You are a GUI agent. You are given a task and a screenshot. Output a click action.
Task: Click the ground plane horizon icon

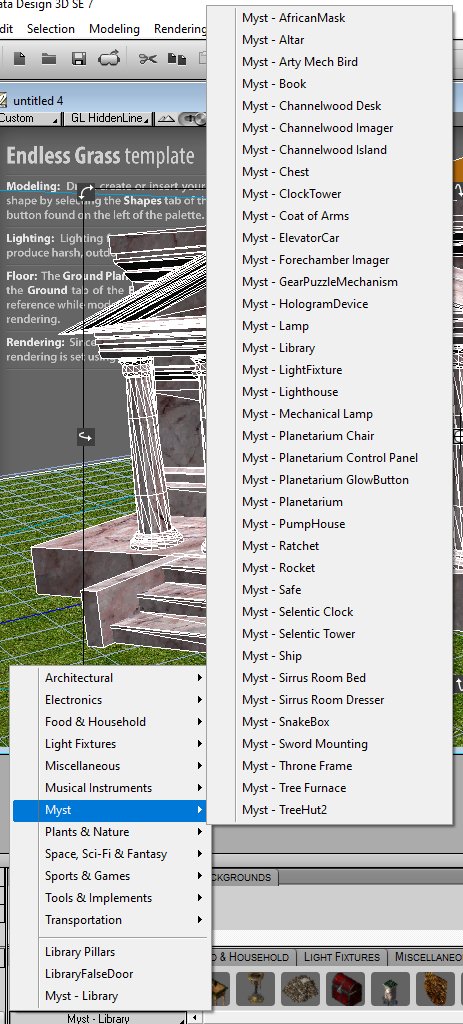[x=167, y=118]
